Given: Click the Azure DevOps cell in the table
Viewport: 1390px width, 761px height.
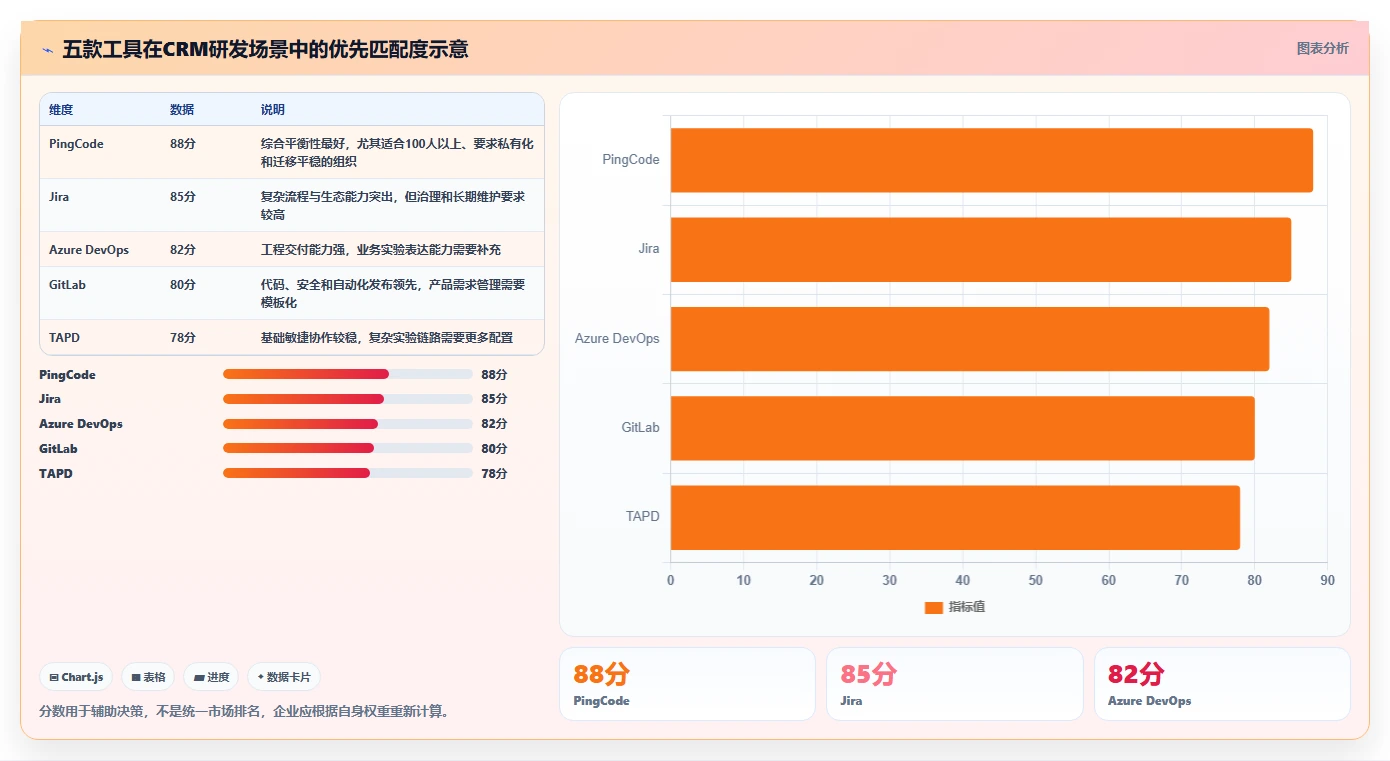Looking at the screenshot, I should (89, 250).
